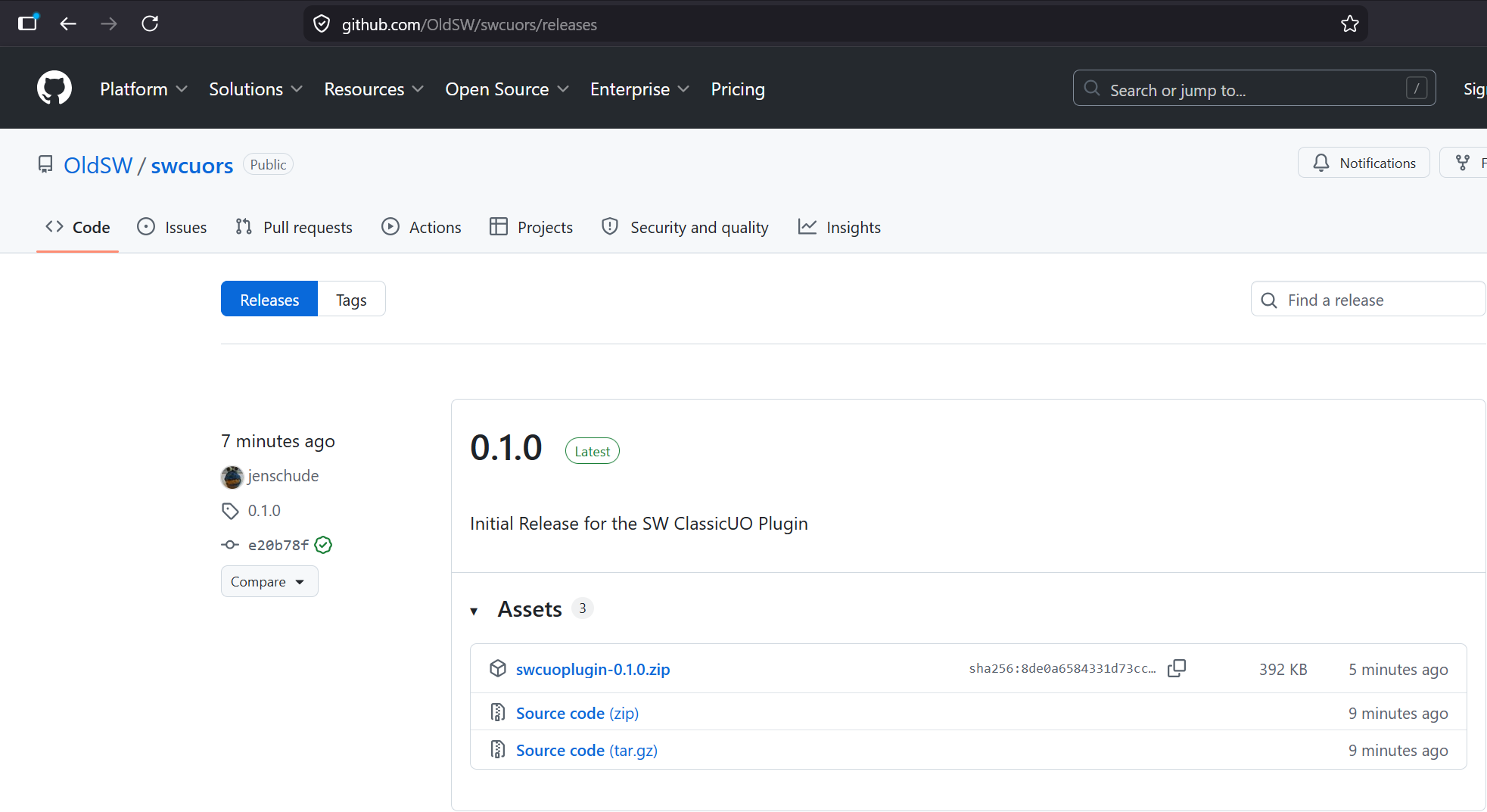
Task: Select the sha256:8de0a6584331d73cc hash text
Action: pyautogui.click(x=1062, y=668)
